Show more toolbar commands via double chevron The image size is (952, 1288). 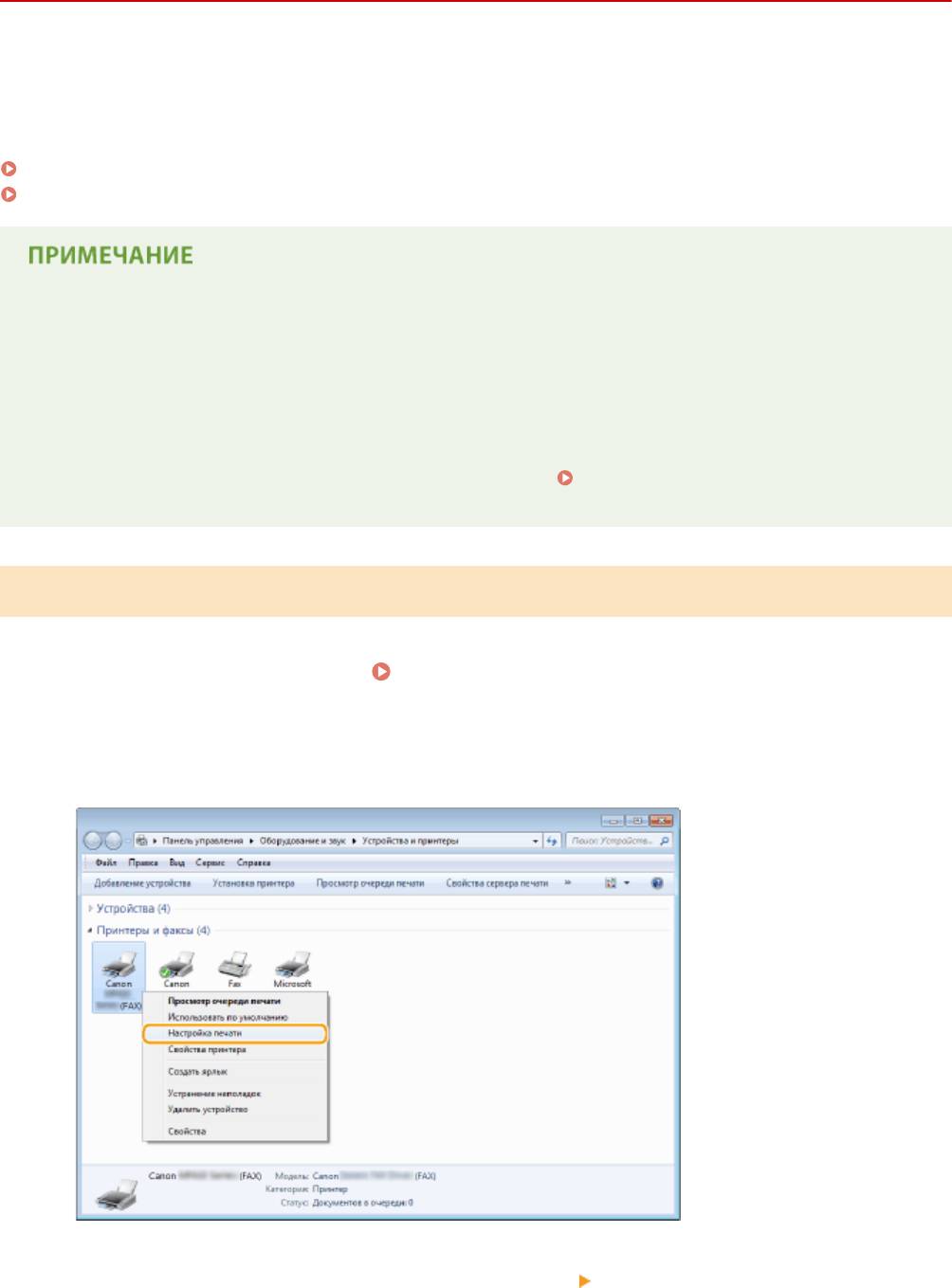pos(568,883)
